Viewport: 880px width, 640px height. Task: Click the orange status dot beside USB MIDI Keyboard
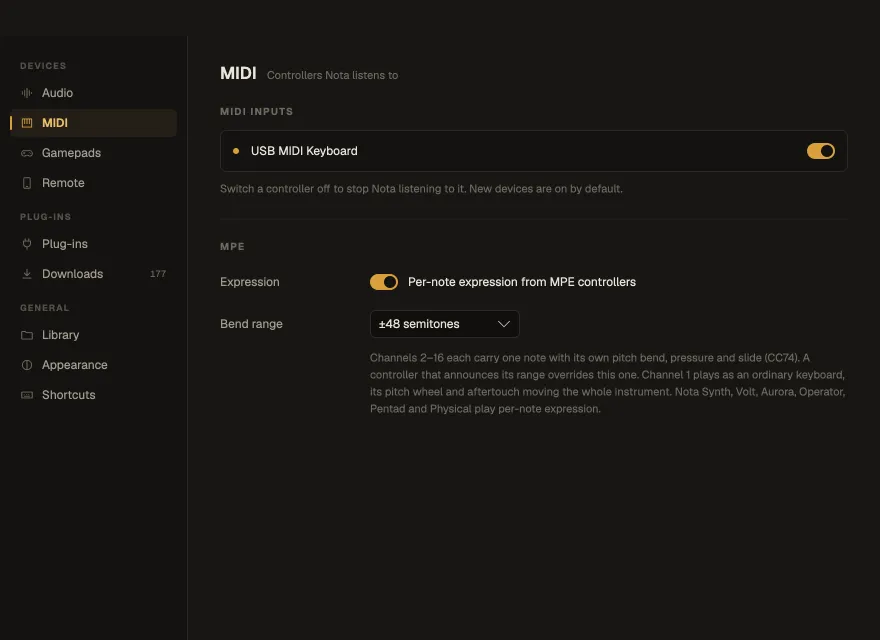(236, 151)
